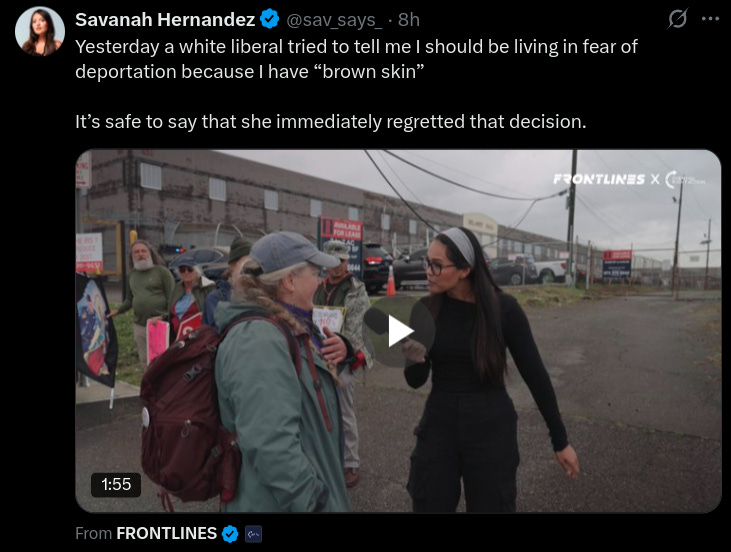The image size is (731, 552).
Task: Click the partner logo beside the FRONTLINES watermark
Action: pos(685,180)
